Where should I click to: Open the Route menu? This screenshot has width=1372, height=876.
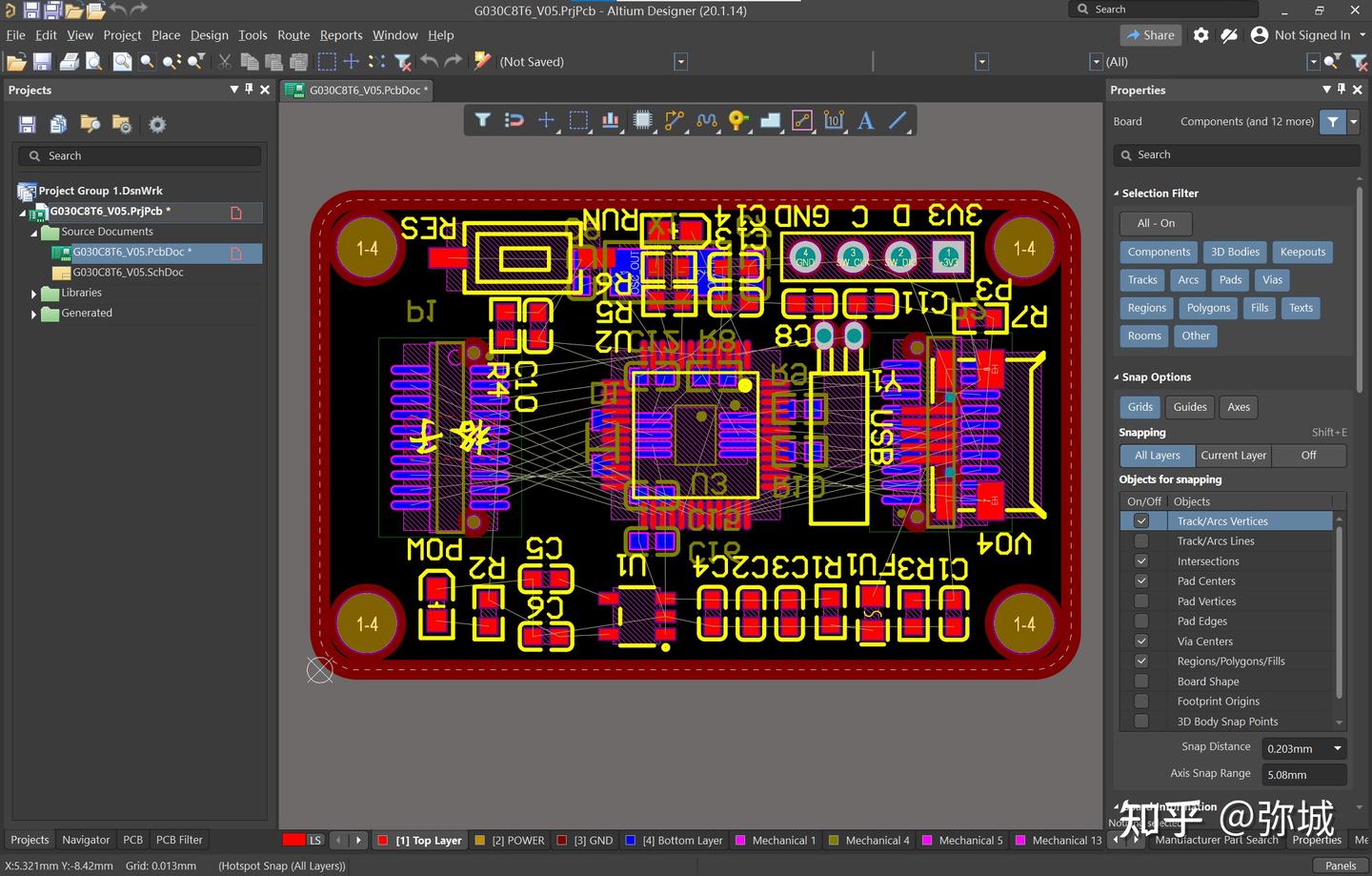(293, 35)
